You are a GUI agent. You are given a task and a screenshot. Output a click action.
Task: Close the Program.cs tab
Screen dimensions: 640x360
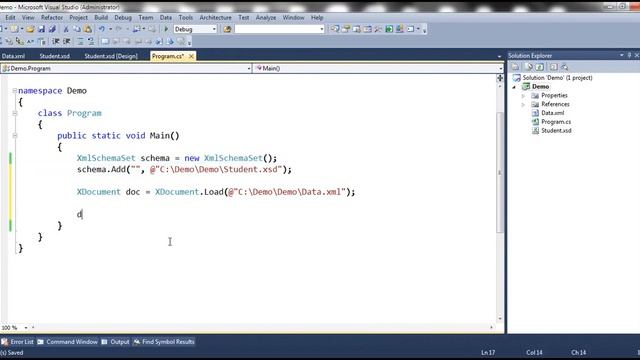point(191,56)
